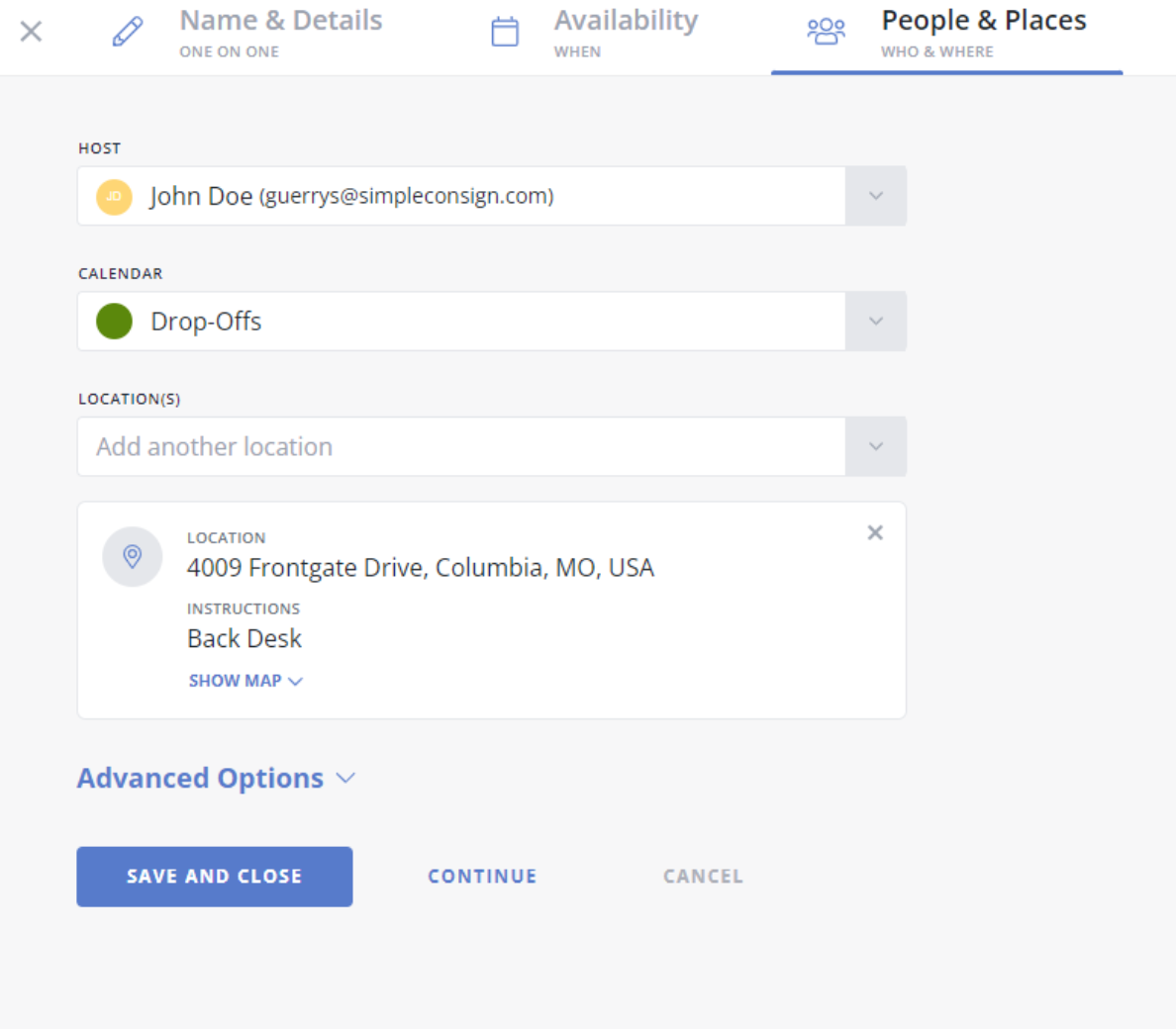Click the Continue button
Image resolution: width=1176 pixels, height=1029 pixels.
tap(482, 877)
